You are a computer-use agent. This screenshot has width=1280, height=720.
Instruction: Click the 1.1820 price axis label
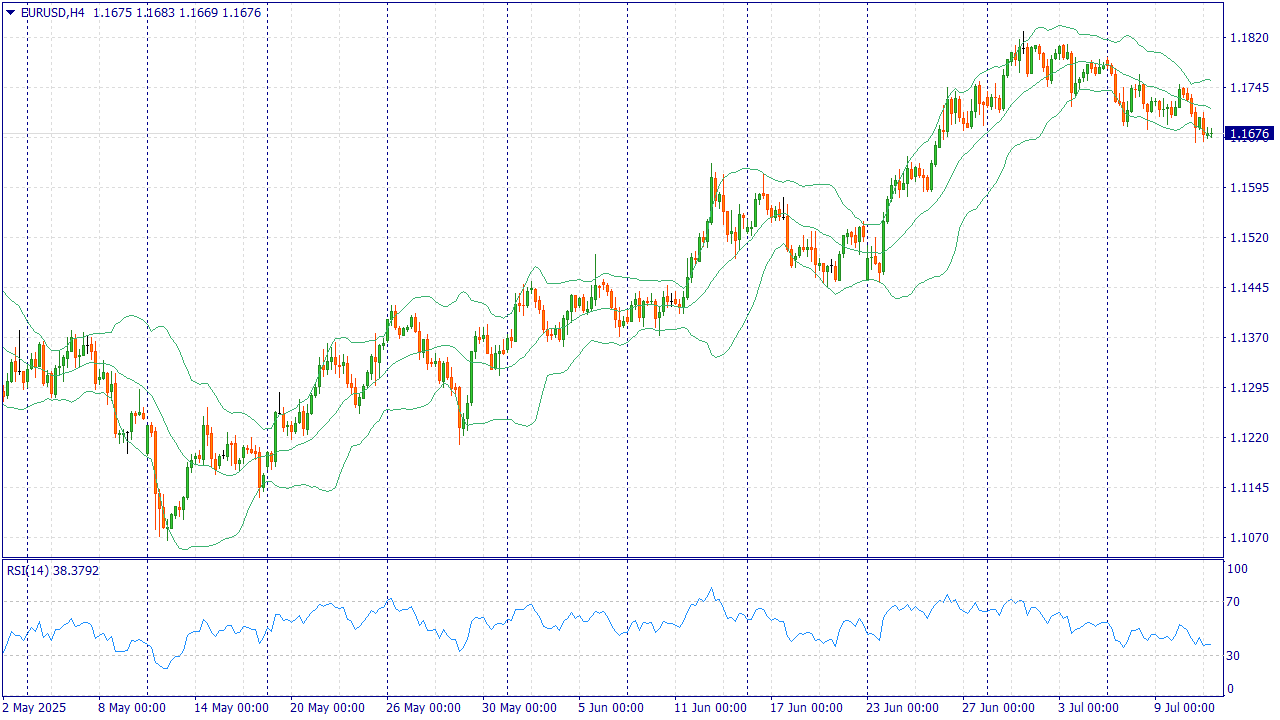(x=1248, y=38)
